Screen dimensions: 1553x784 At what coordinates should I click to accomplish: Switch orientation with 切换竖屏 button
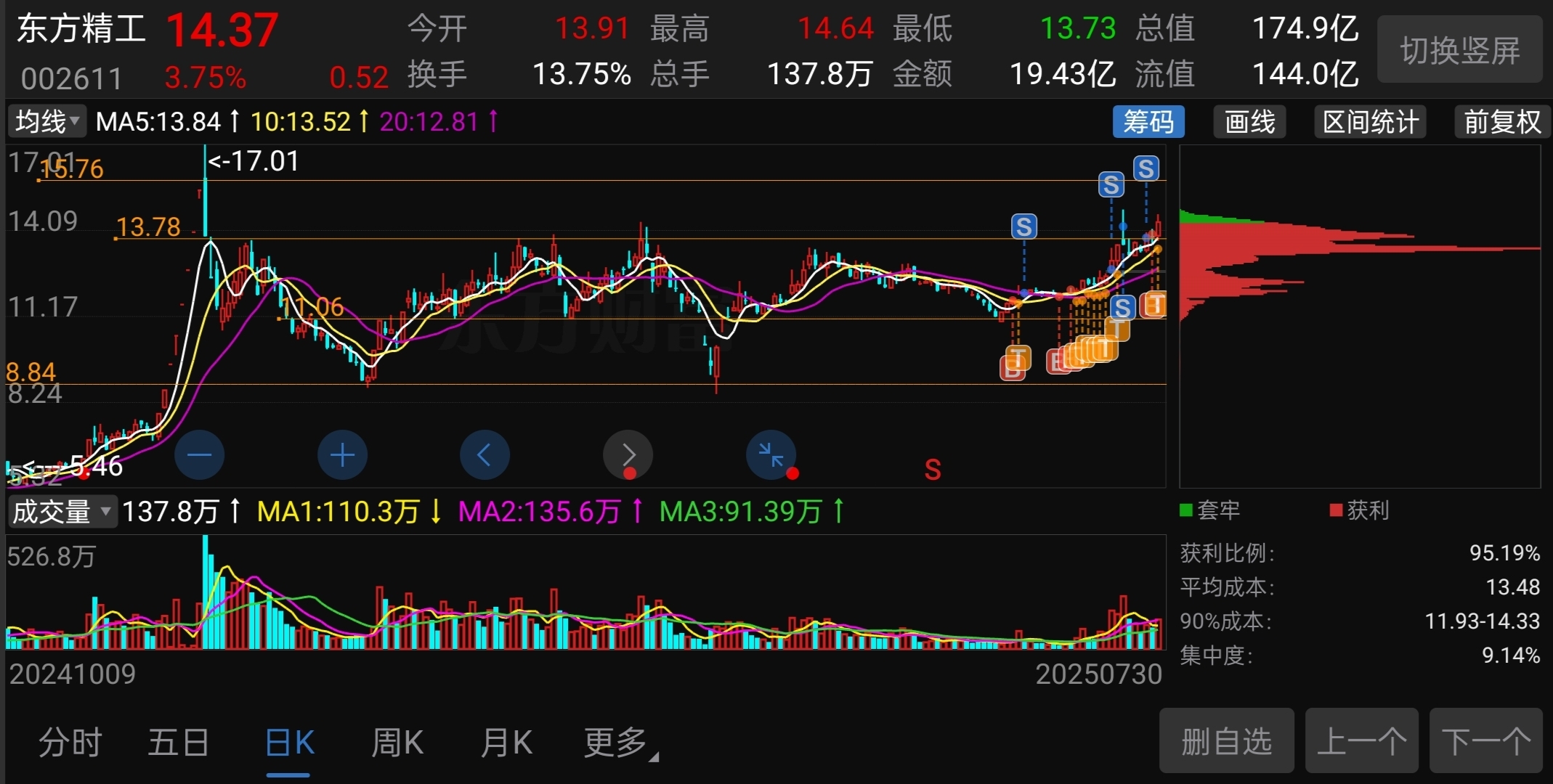(1460, 50)
